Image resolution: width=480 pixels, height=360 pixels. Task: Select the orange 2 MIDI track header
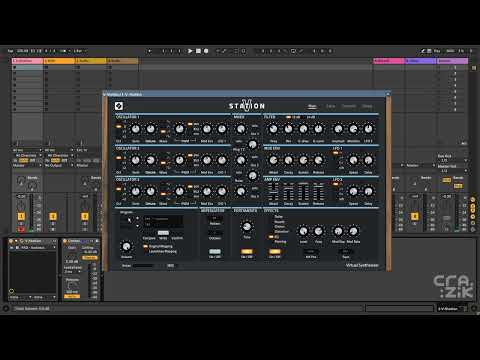tap(59, 61)
